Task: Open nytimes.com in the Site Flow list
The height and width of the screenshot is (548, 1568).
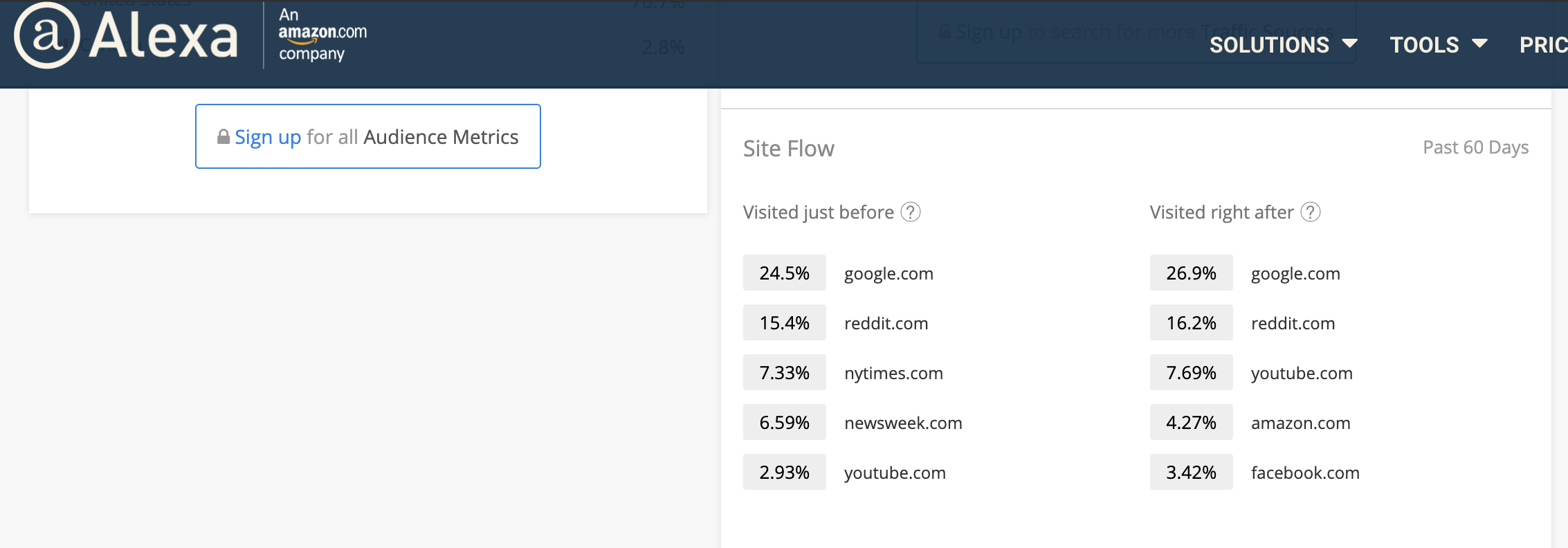Action: point(893,374)
